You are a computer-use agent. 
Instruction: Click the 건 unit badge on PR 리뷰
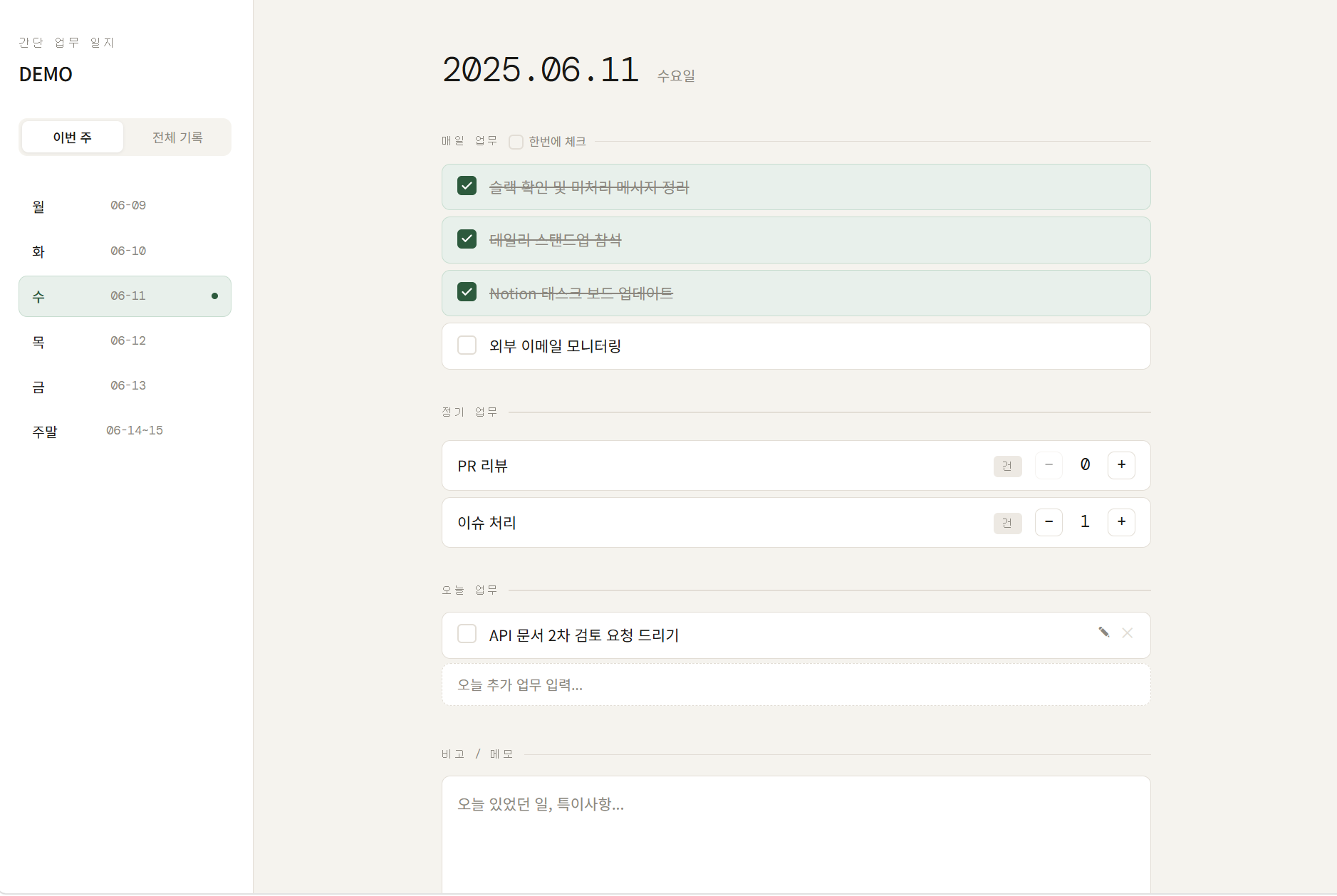(1007, 466)
